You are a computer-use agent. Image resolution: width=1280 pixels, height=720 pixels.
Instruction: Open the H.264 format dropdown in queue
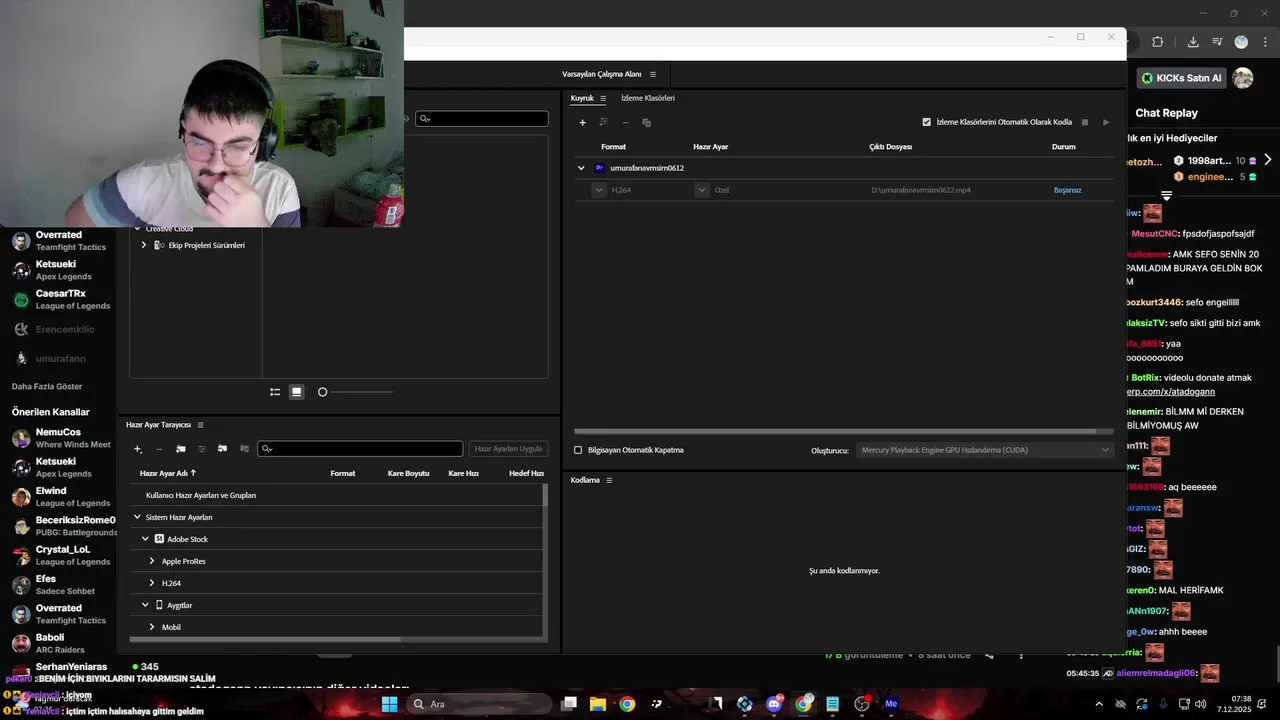599,190
